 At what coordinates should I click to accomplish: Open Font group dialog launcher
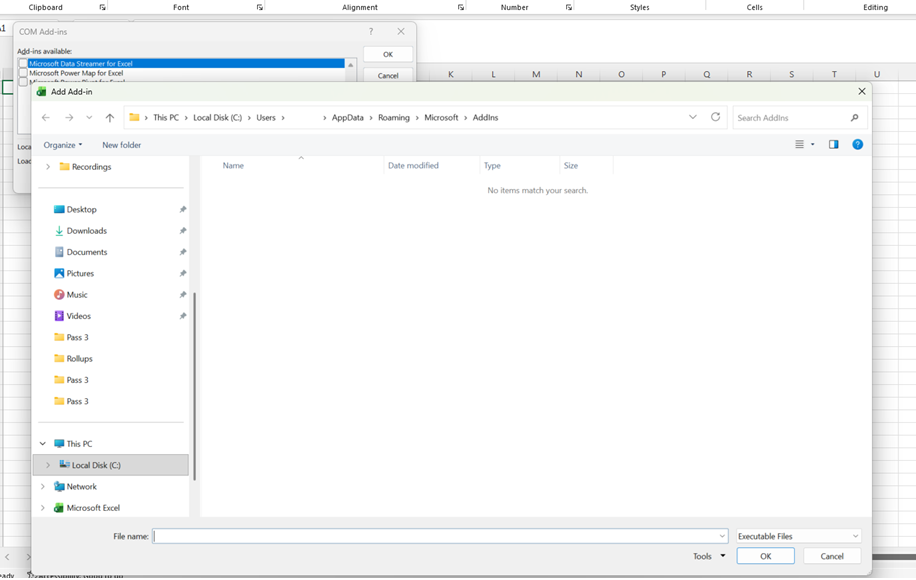pos(259,7)
